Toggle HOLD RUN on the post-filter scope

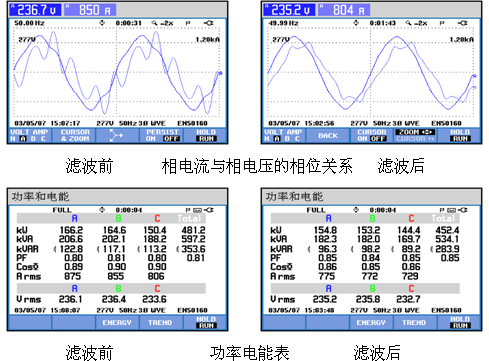tap(460, 136)
